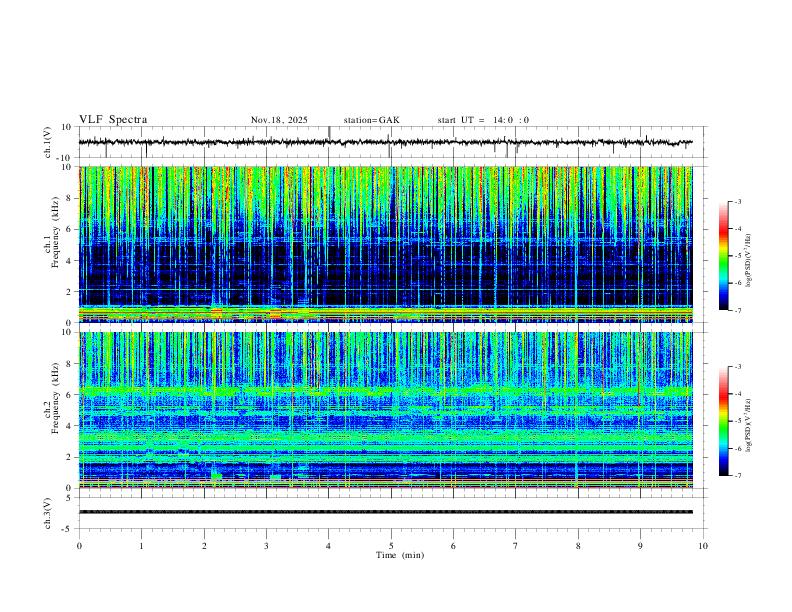Click time axis tick label "8"
The image size is (792, 612).
click(x=578, y=546)
